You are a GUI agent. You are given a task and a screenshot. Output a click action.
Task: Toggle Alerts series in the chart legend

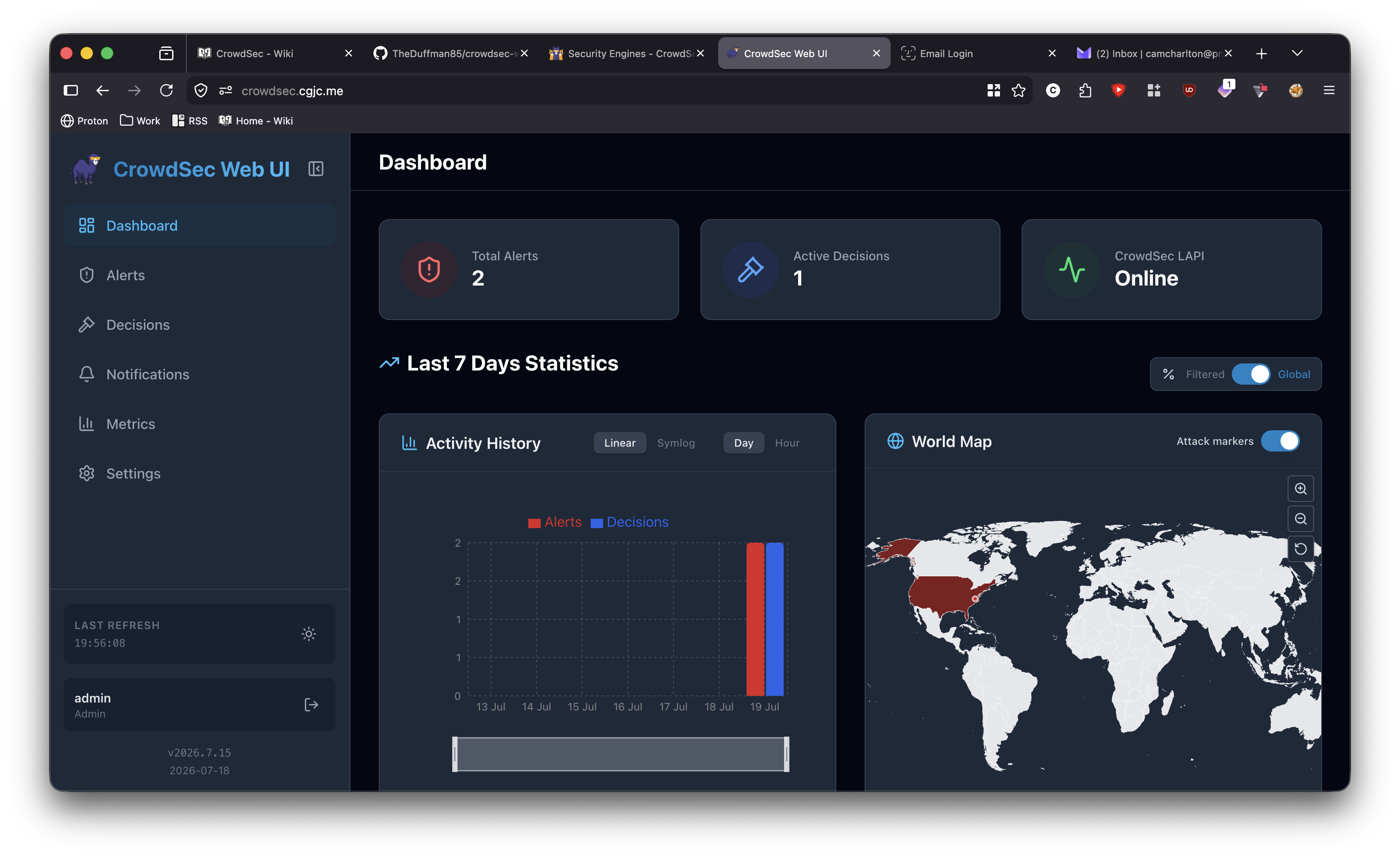555,522
